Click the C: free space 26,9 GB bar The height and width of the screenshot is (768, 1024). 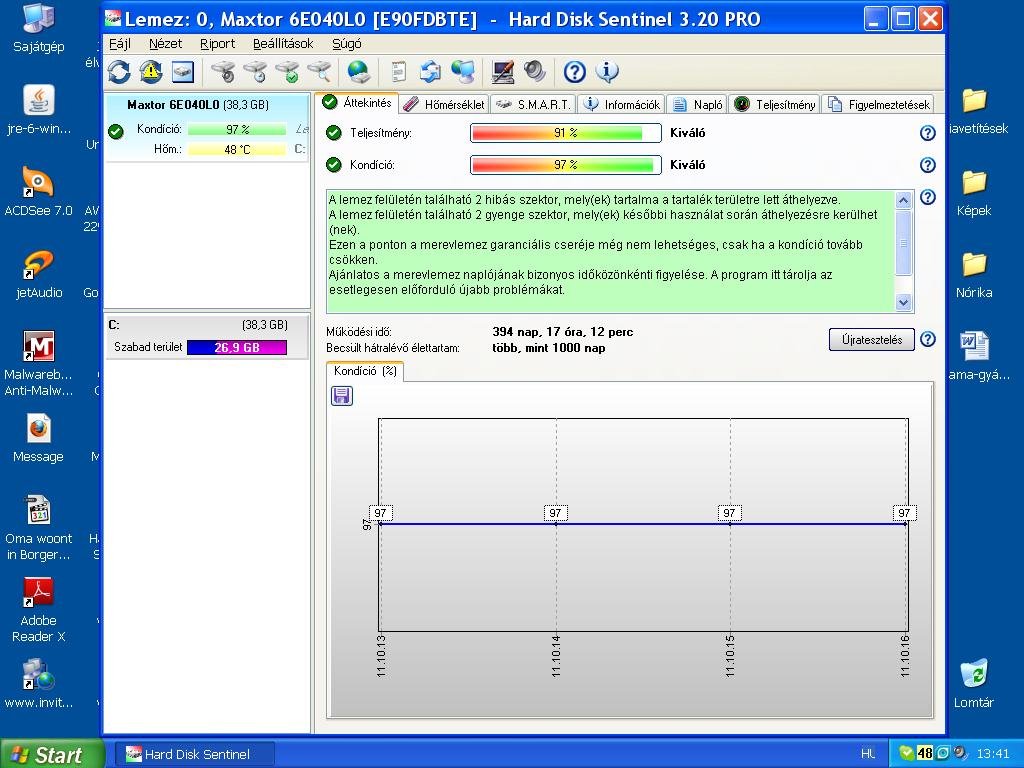point(237,347)
